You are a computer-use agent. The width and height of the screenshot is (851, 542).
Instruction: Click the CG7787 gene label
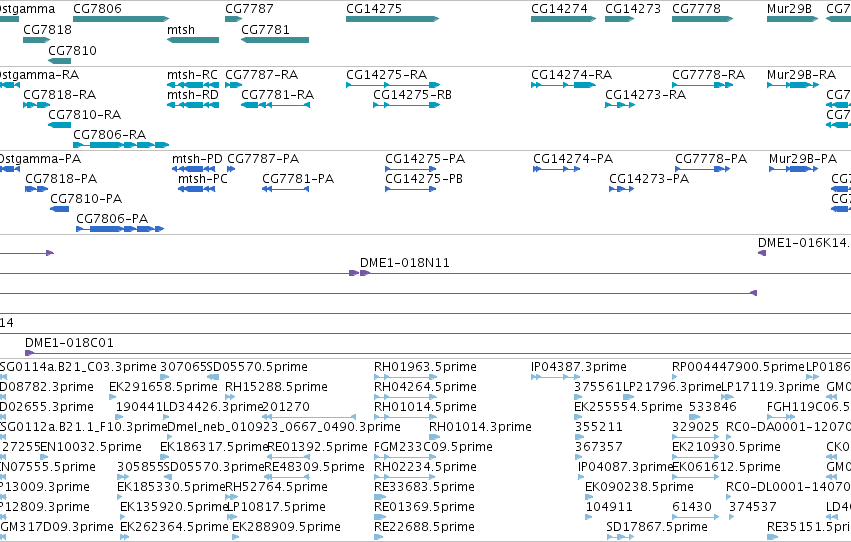(249, 9)
